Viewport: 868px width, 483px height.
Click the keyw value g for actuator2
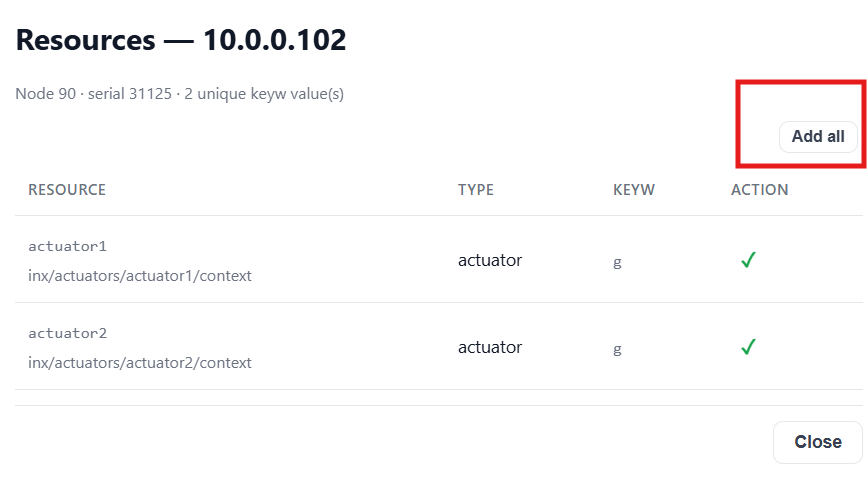point(617,349)
